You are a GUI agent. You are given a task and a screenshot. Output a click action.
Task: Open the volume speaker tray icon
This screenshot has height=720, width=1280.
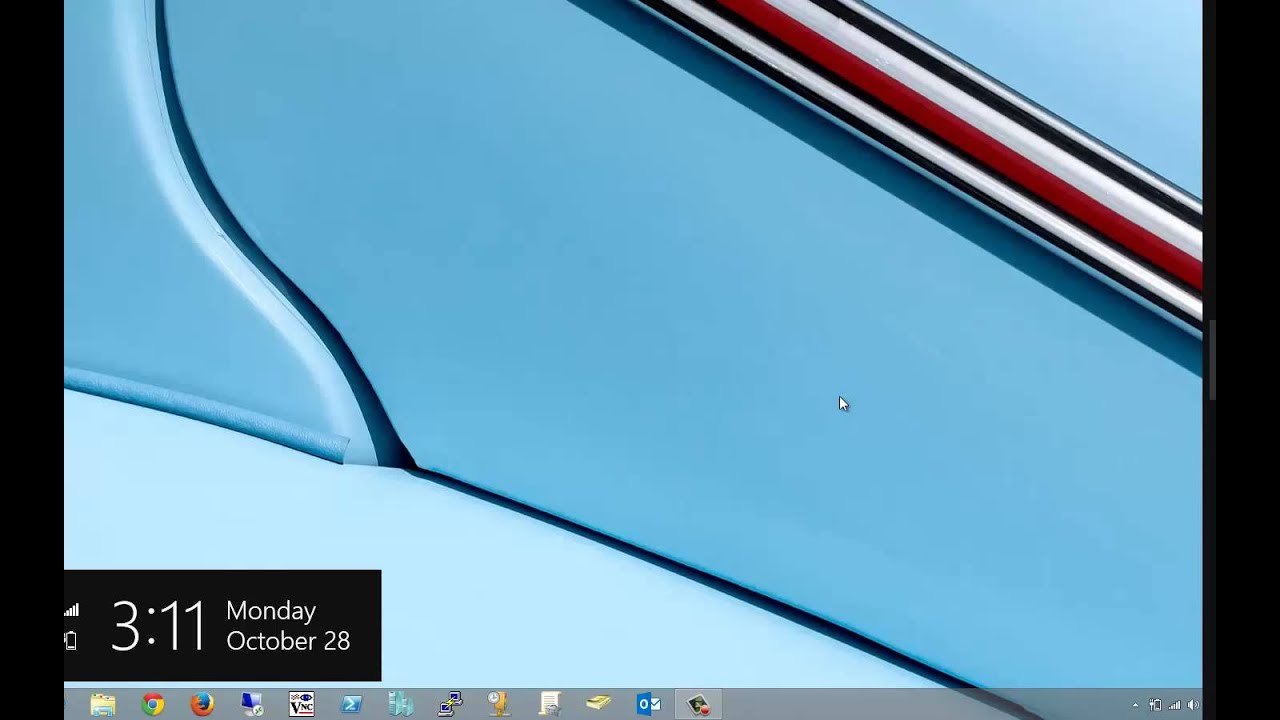[x=1192, y=705]
